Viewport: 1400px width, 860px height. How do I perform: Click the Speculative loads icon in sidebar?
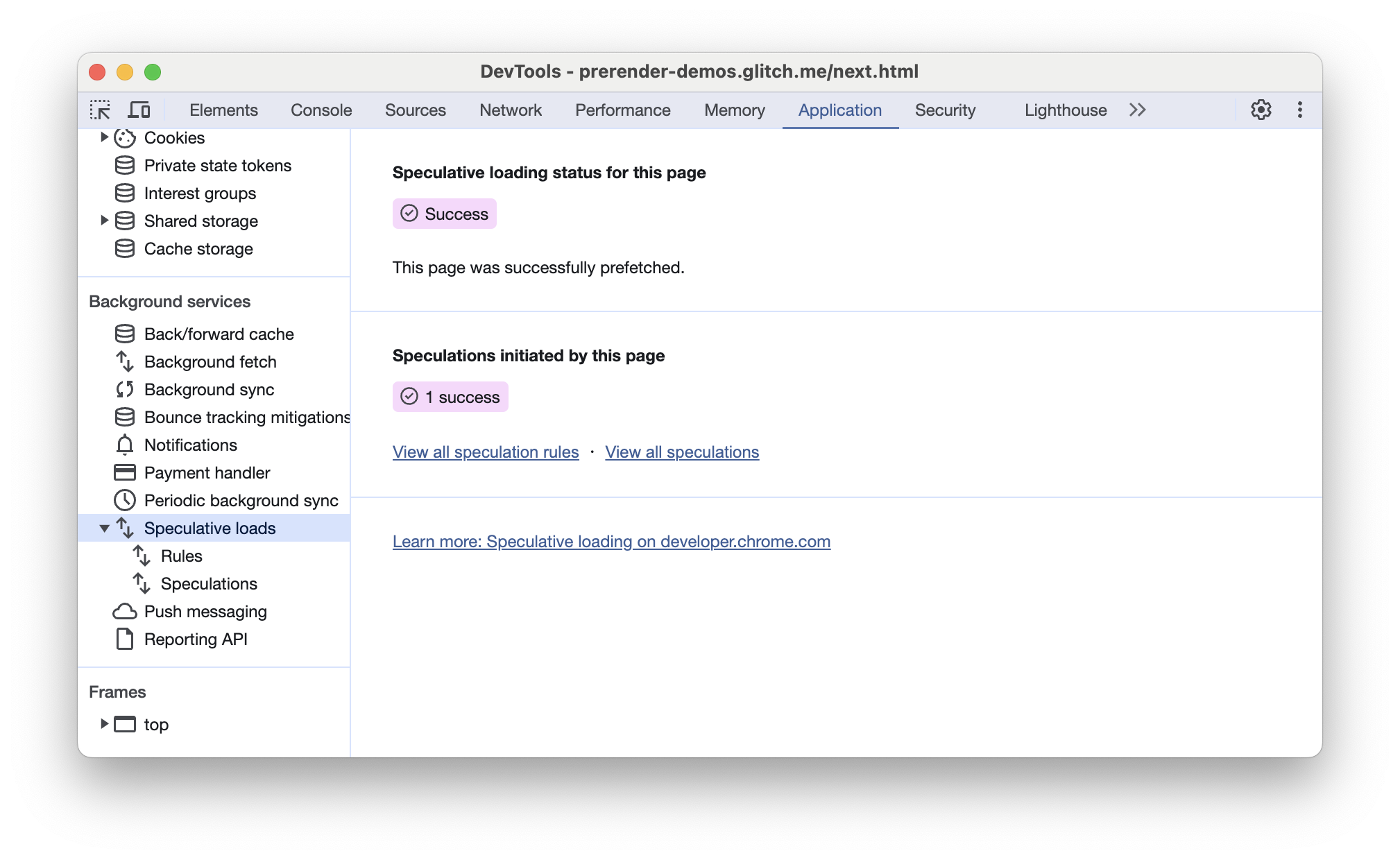(x=124, y=528)
